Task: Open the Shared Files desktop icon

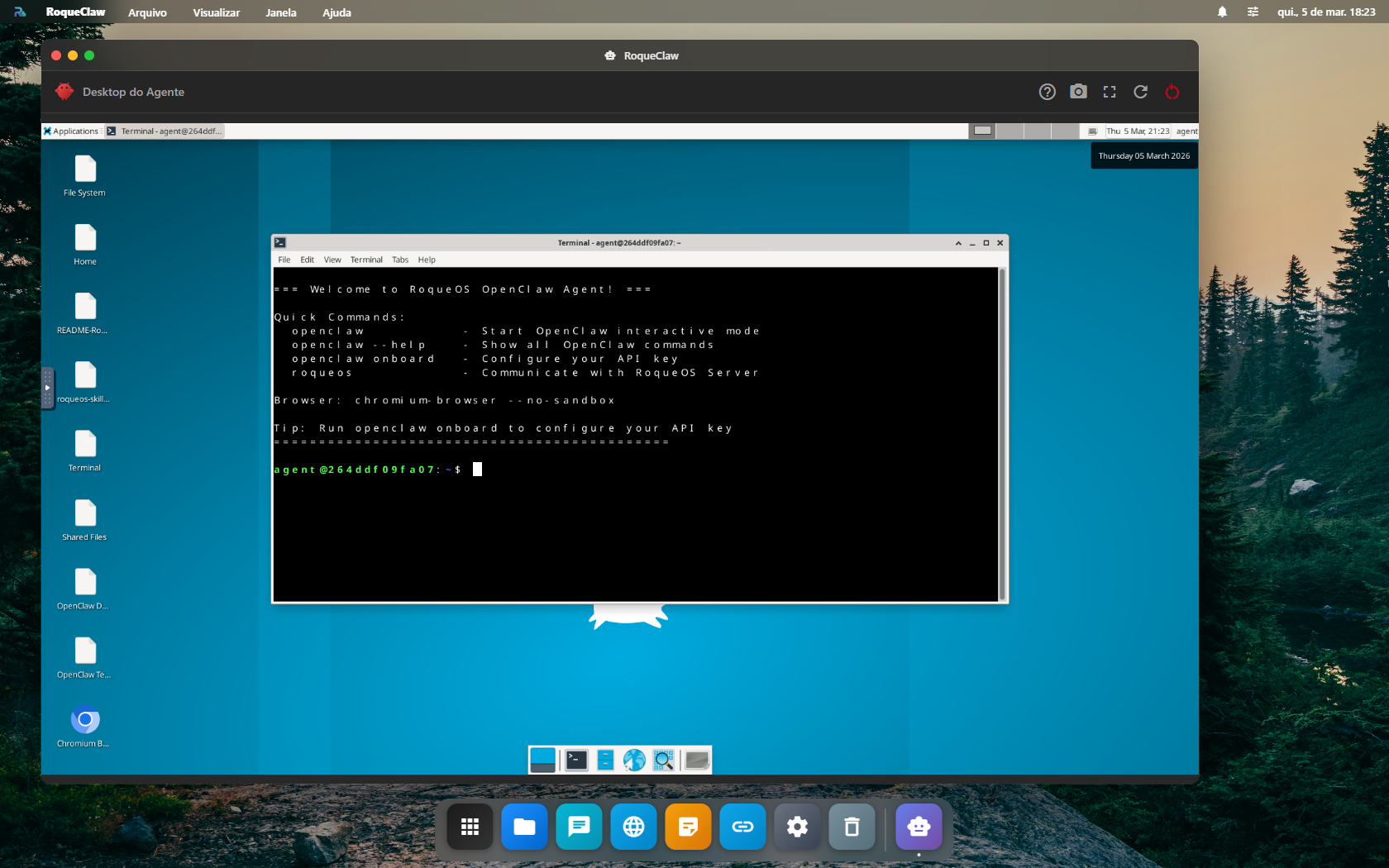Action: point(85,520)
